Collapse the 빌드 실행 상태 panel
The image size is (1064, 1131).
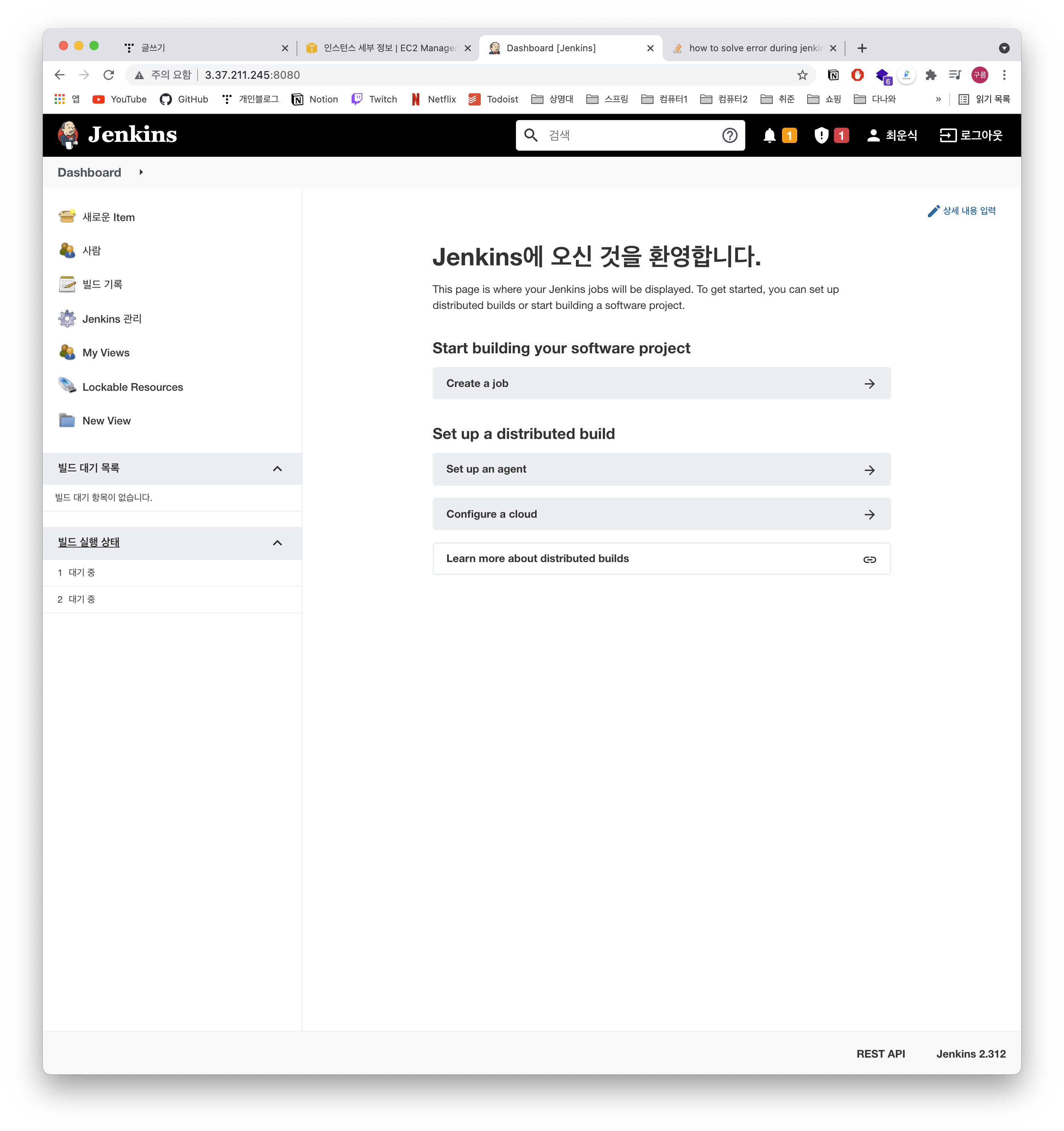(277, 543)
